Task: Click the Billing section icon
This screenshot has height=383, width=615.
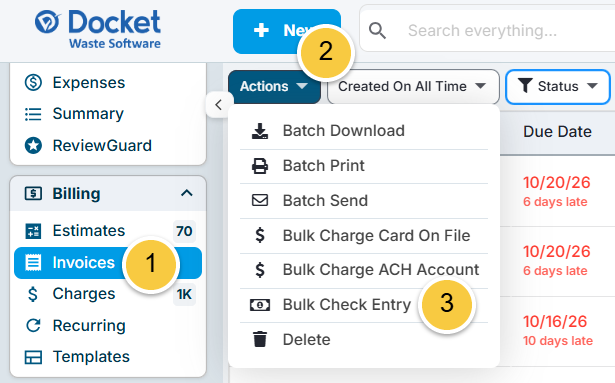Action: pyautogui.click(x=33, y=193)
